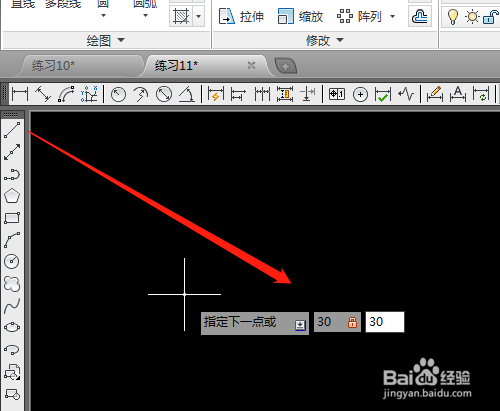The width and height of the screenshot is (500, 411).
Task: Click the Aligned dimension icon
Action: (43, 94)
